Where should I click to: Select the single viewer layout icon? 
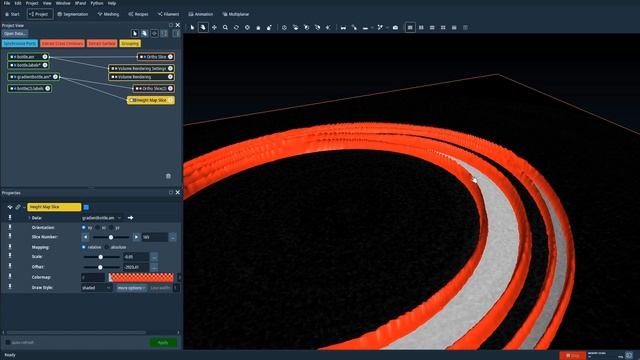click(x=410, y=27)
